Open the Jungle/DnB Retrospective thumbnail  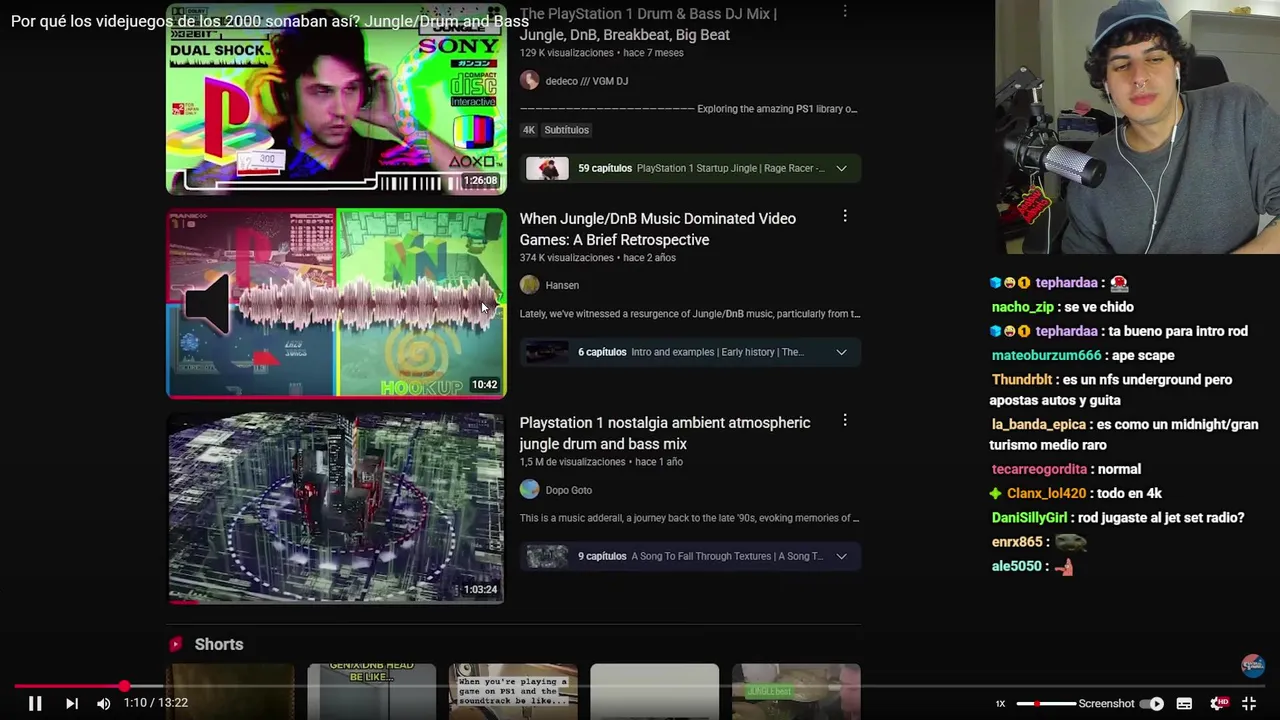point(336,303)
